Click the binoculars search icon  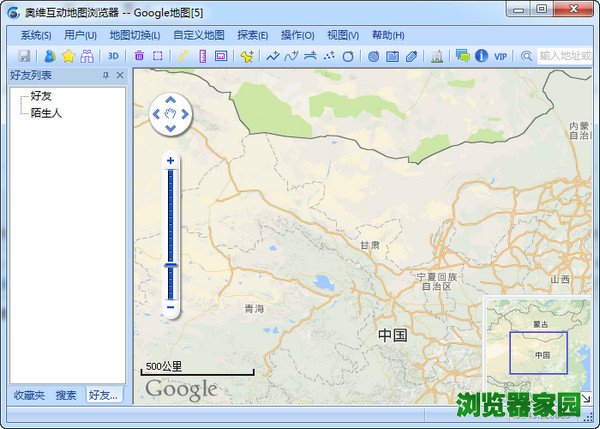pos(87,56)
